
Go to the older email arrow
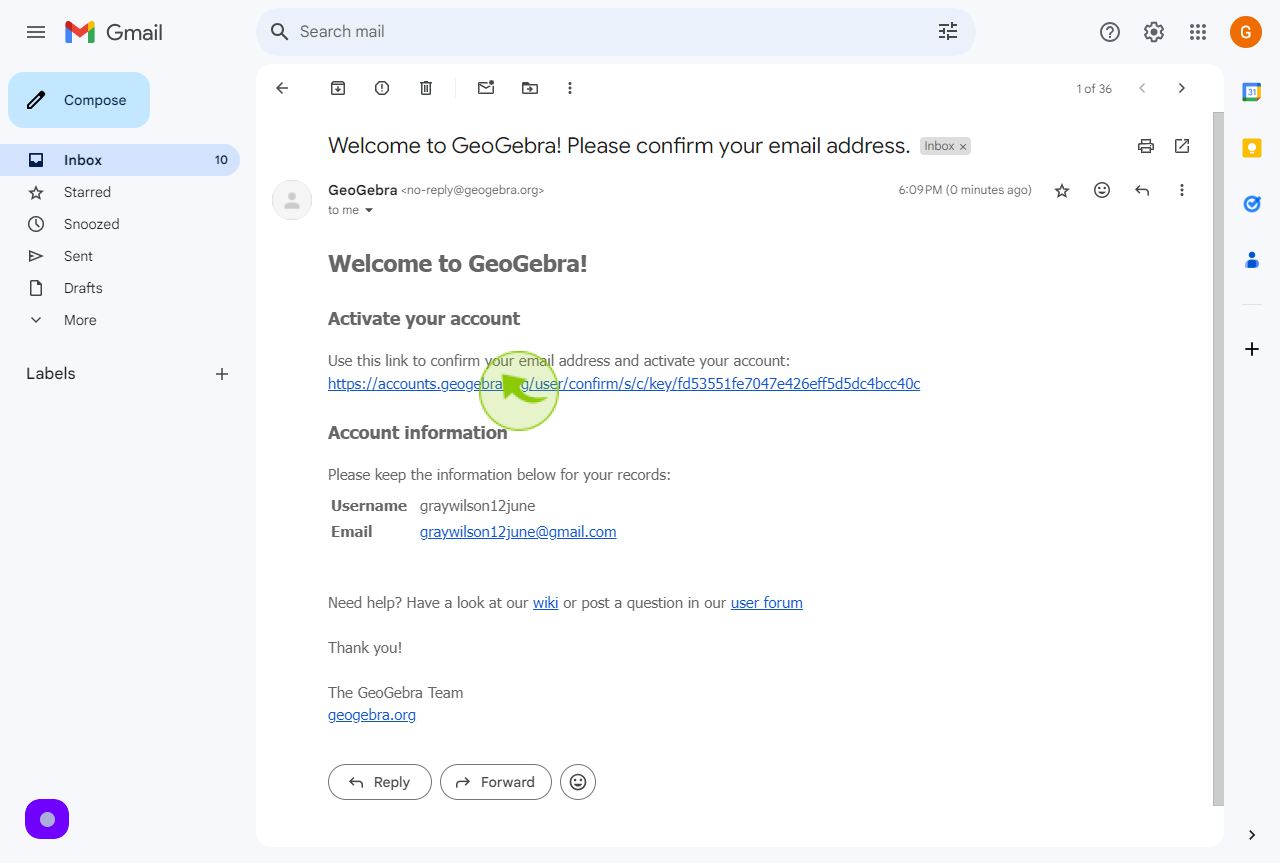coord(1182,88)
